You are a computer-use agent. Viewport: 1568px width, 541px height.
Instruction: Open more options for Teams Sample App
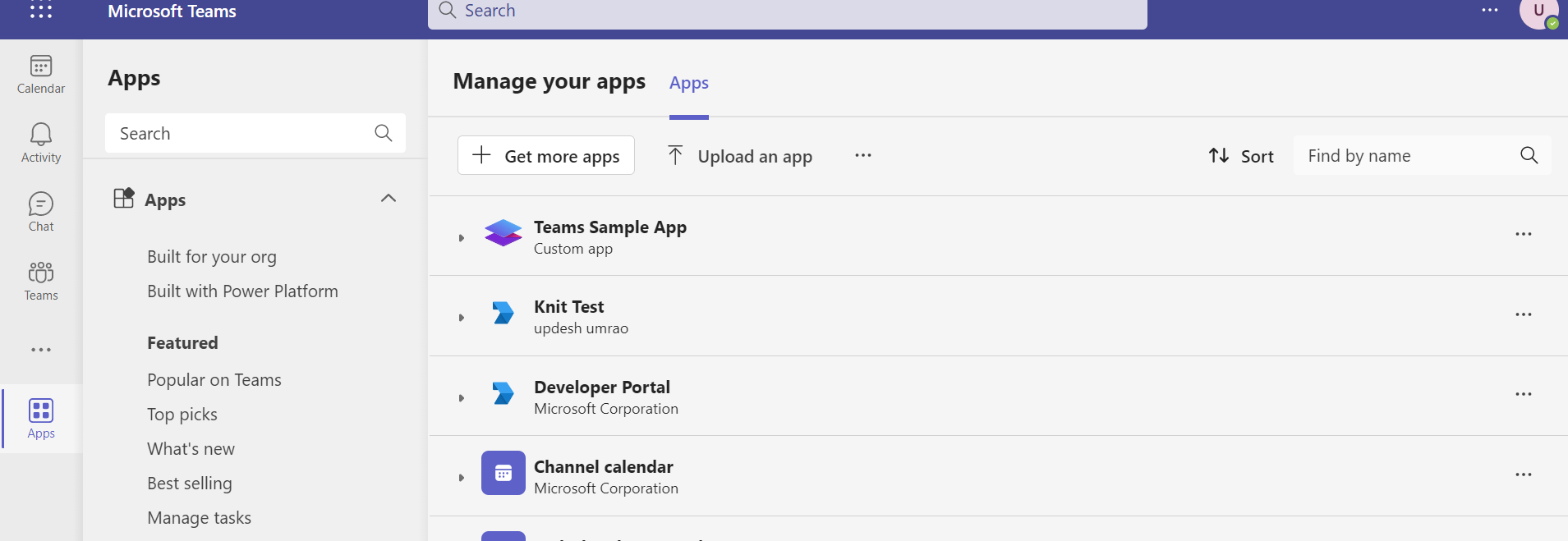[1524, 234]
